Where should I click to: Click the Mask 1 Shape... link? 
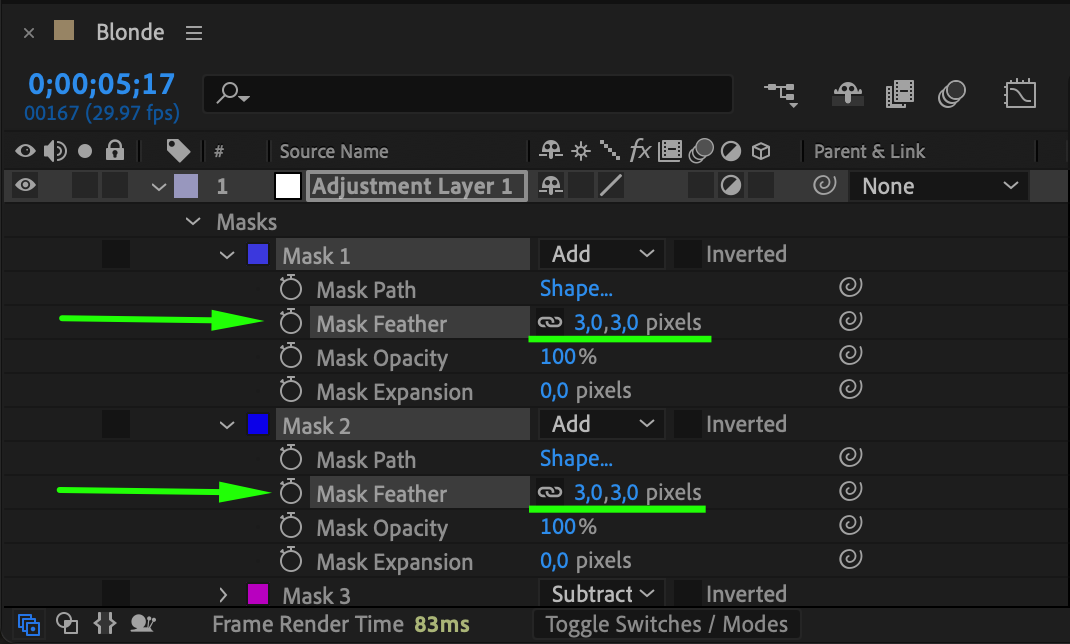[576, 289]
